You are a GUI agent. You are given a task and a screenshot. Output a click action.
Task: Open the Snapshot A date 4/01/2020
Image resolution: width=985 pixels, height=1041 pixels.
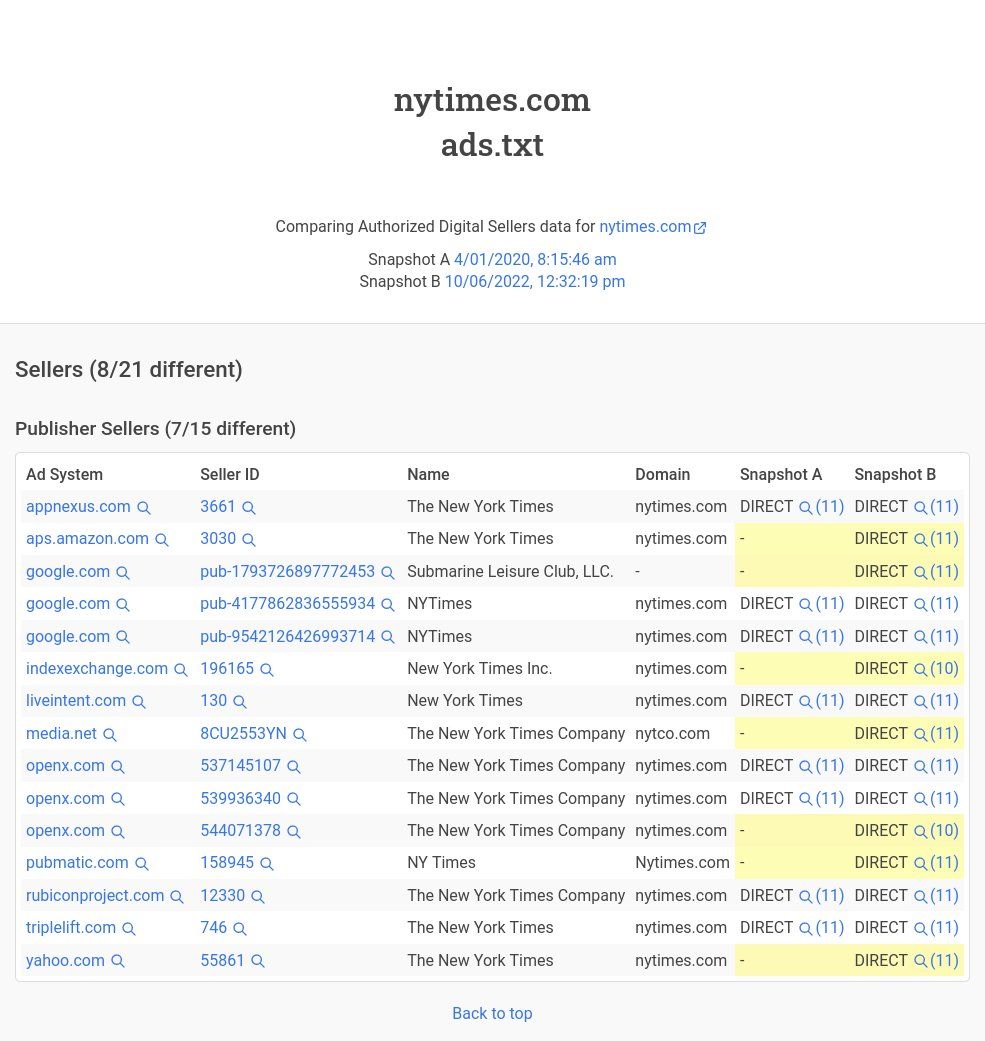tap(535, 260)
